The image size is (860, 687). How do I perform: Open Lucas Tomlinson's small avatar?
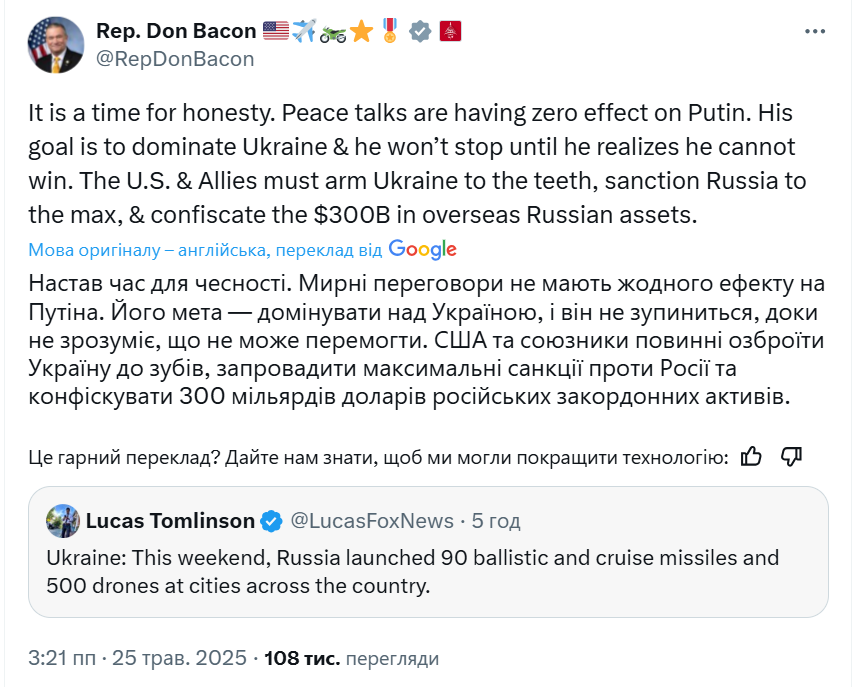63,521
